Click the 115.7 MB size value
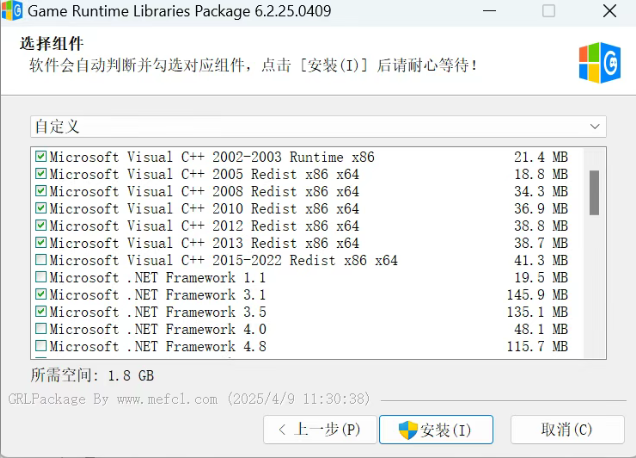Screen dimensions: 636x458 (537, 346)
